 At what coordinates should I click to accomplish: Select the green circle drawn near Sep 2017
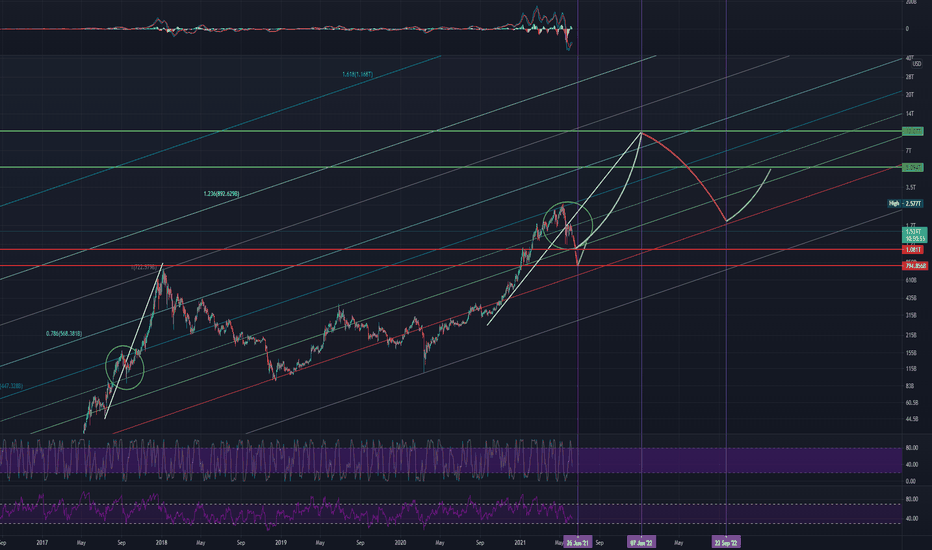click(125, 367)
